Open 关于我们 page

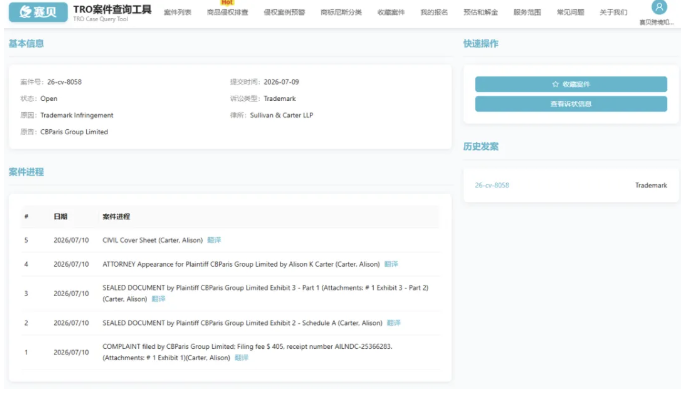[613, 12]
